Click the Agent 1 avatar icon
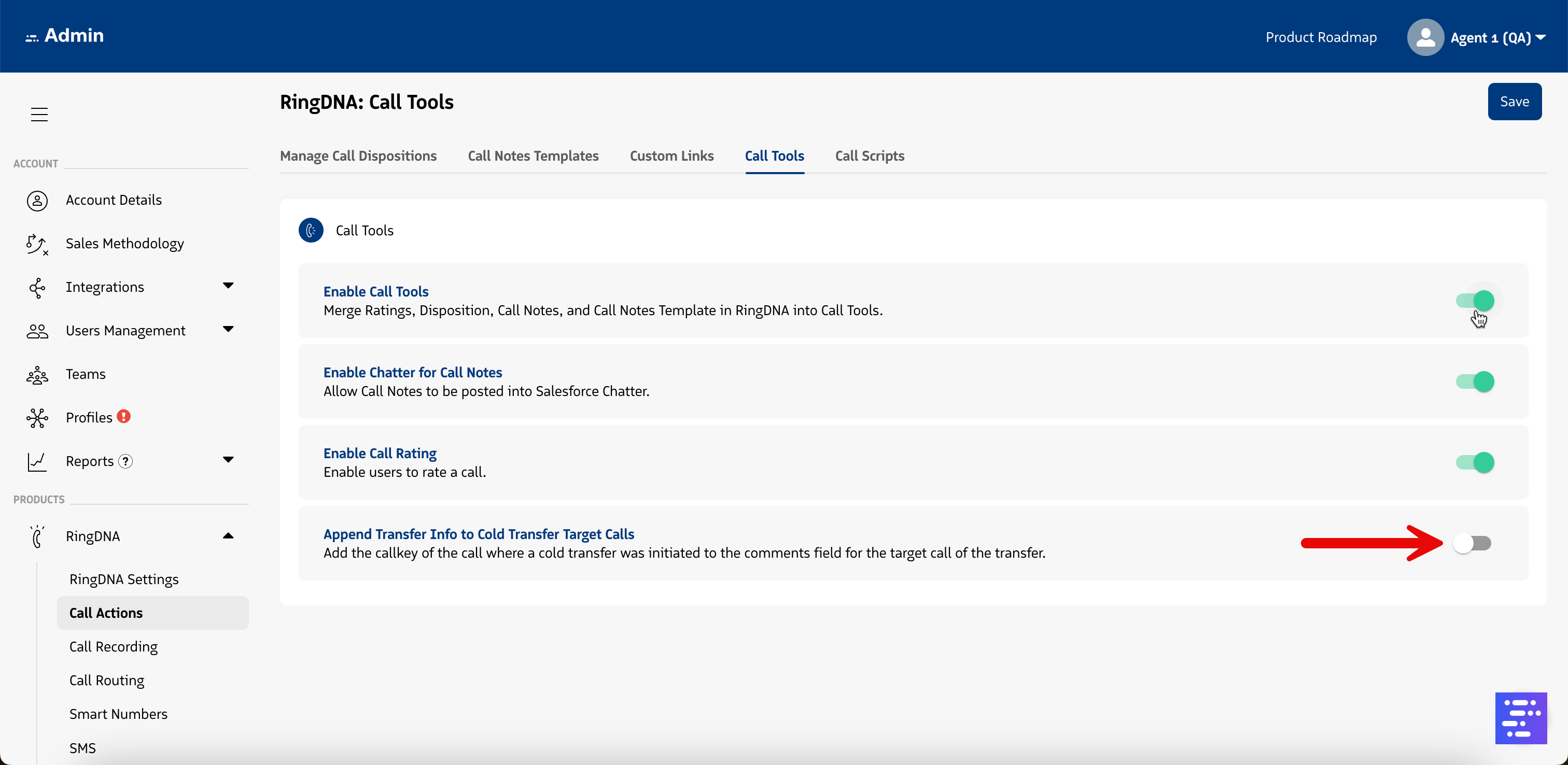1568x765 pixels. [1425, 38]
